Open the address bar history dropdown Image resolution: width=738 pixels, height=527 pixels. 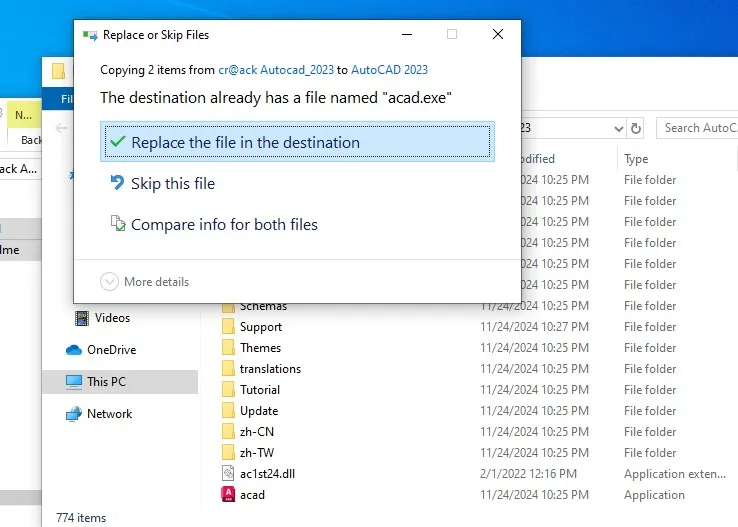[x=618, y=128]
